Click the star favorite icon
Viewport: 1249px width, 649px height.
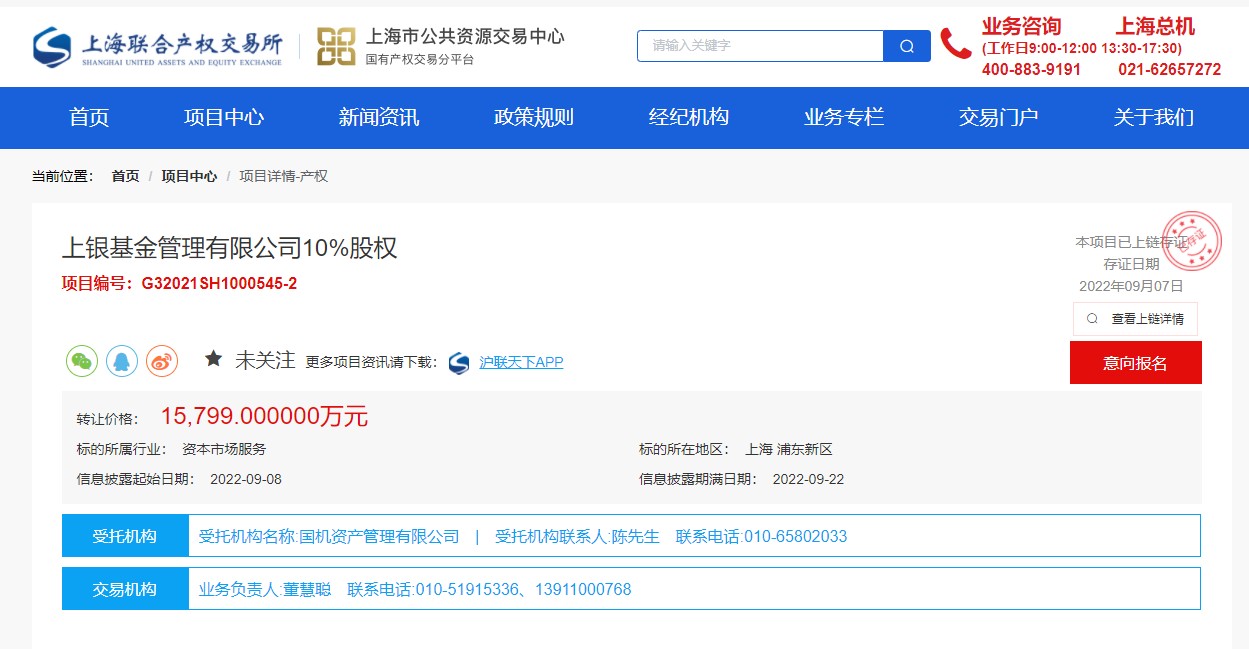(x=214, y=359)
